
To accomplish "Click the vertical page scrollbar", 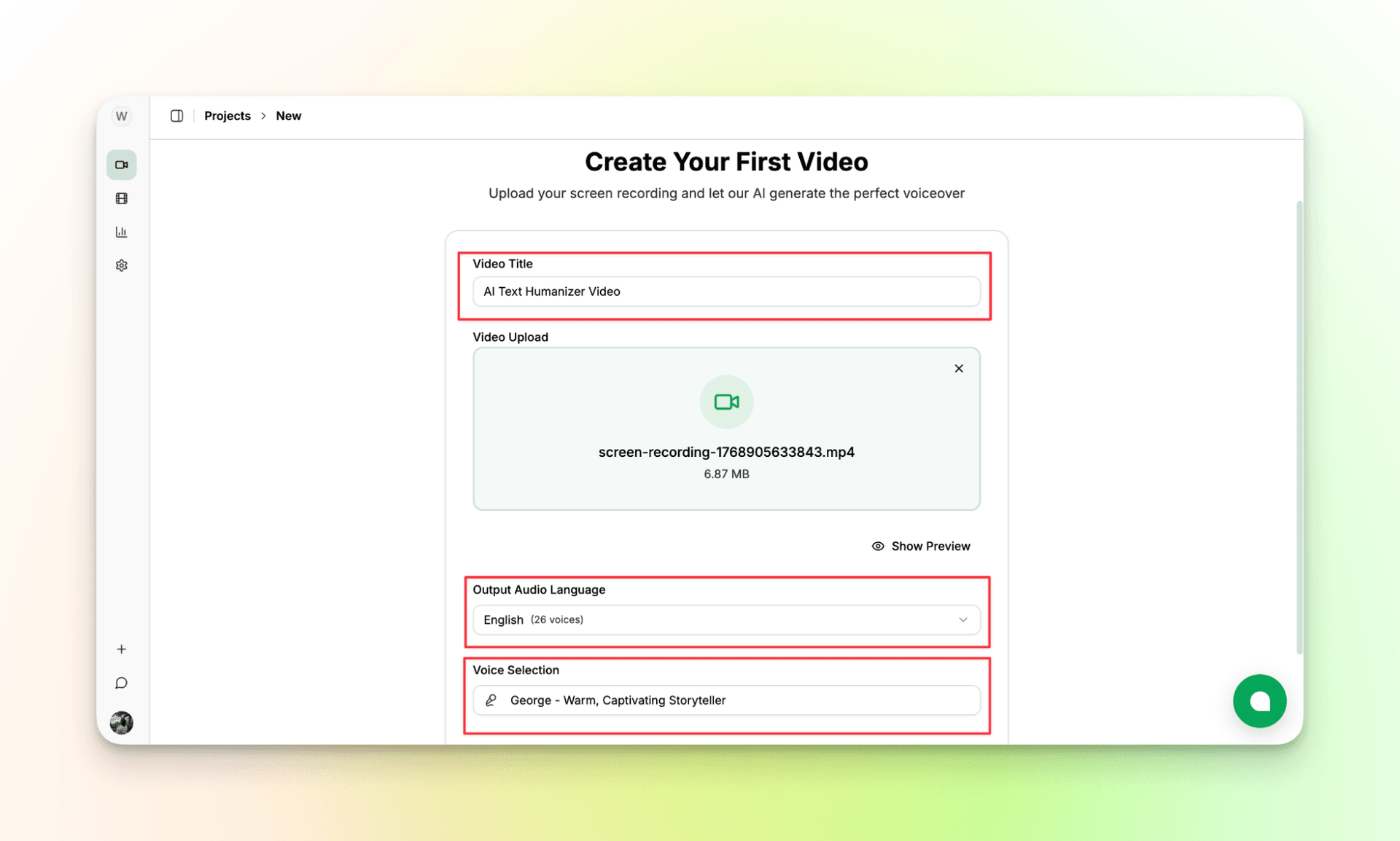I will [1299, 426].
